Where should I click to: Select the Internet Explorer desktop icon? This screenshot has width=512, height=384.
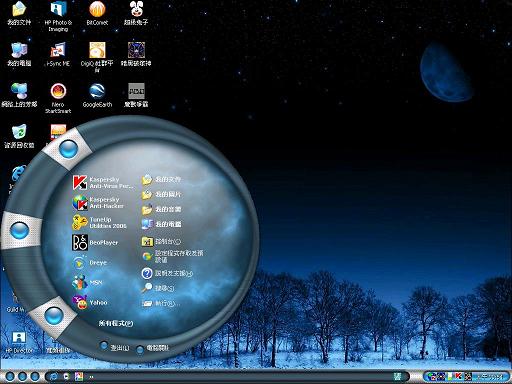pos(18,173)
